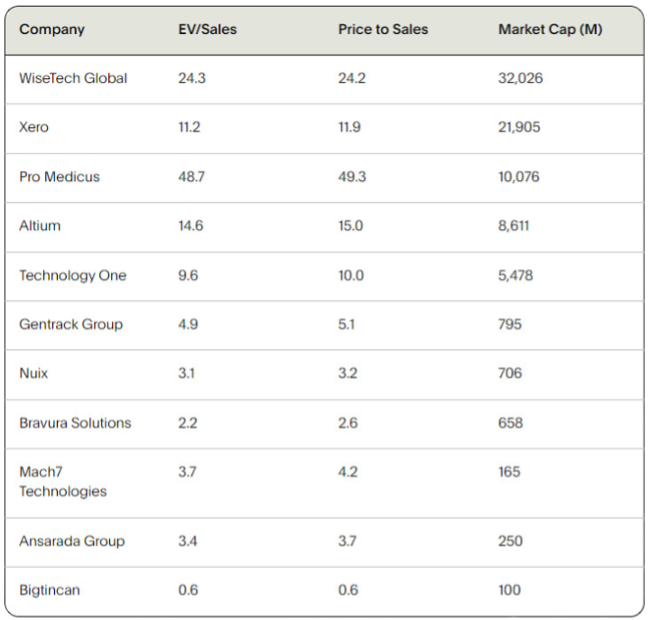Click the Price to Sales column header
The height and width of the screenshot is (620, 652).
click(383, 29)
